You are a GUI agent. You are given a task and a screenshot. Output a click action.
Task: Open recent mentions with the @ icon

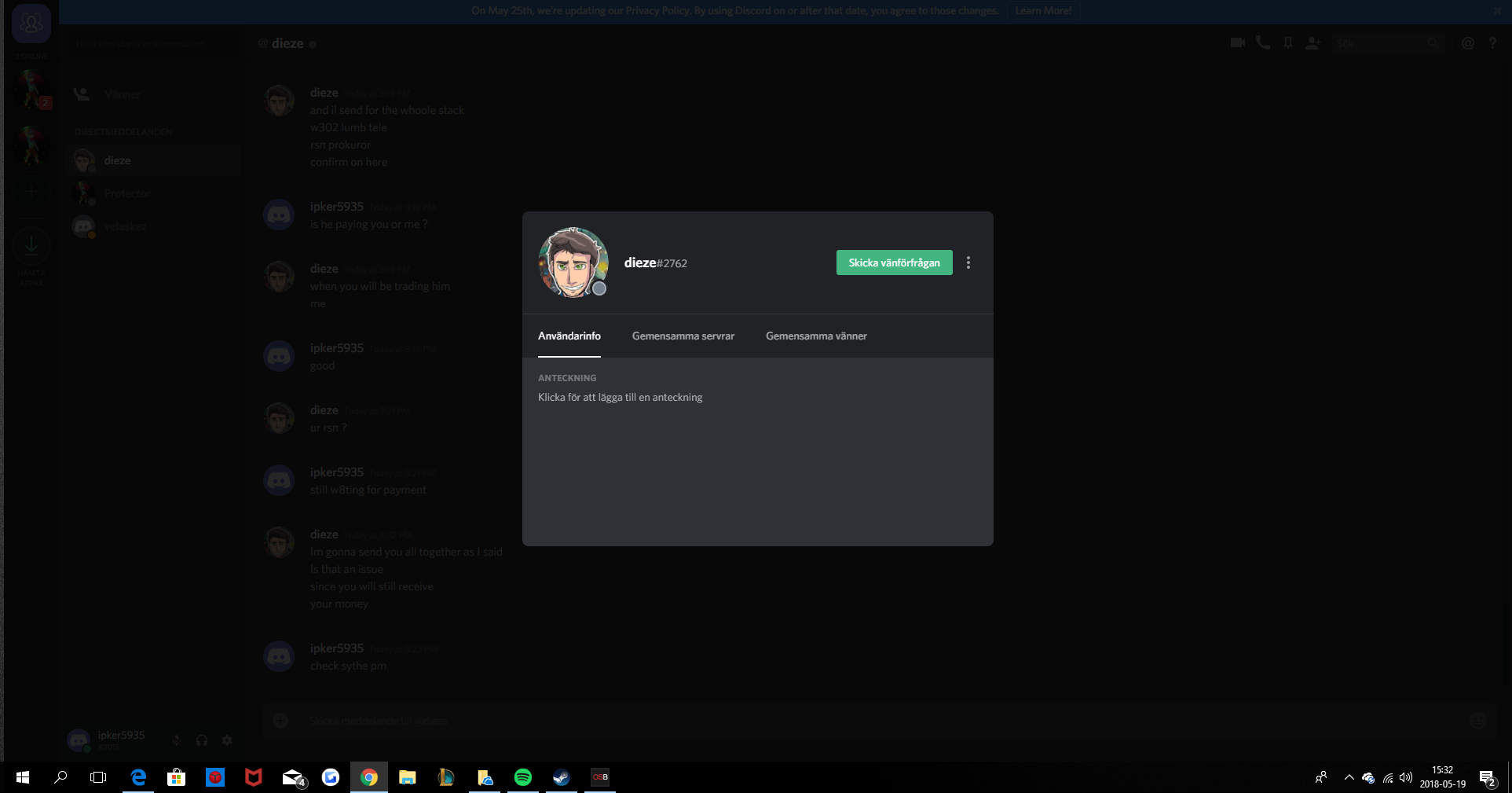(x=1467, y=43)
